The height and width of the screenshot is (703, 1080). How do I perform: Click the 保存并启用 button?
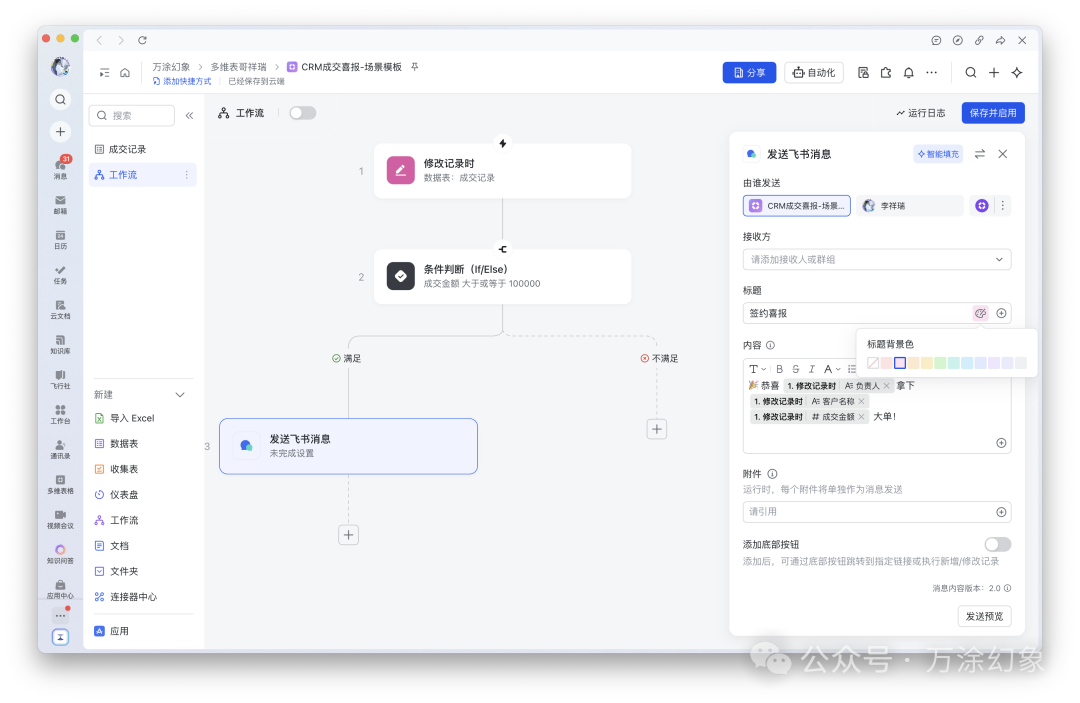992,112
